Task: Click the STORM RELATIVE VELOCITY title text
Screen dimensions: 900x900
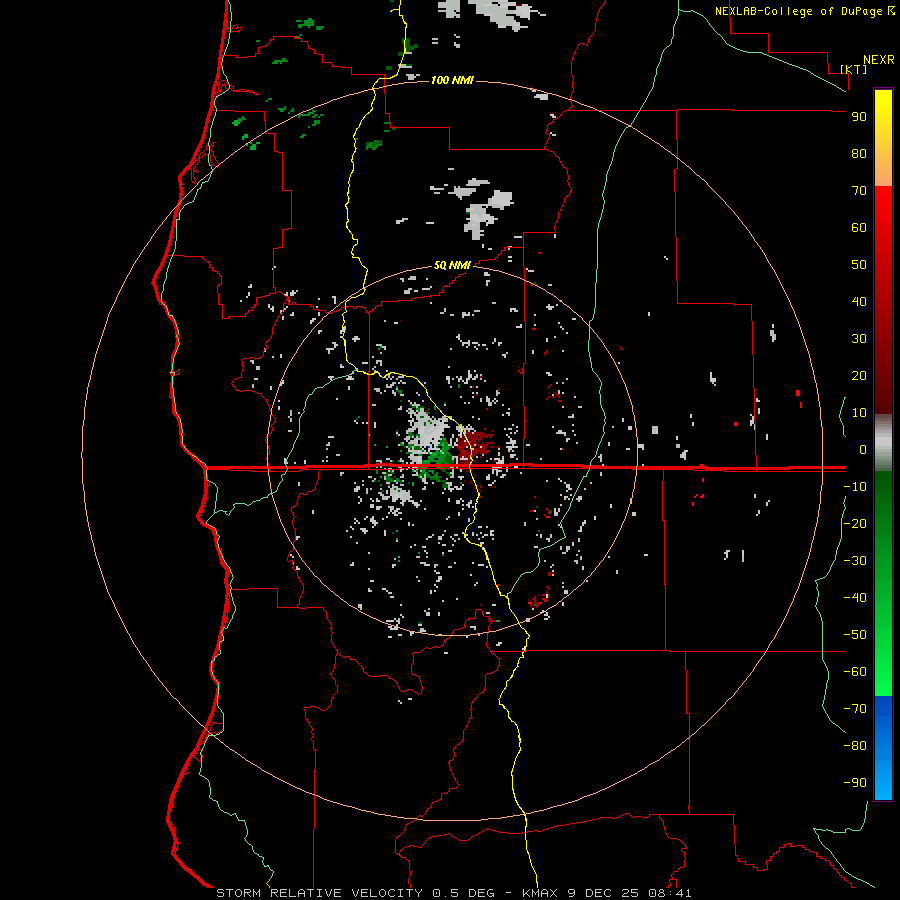Action: 319,893
